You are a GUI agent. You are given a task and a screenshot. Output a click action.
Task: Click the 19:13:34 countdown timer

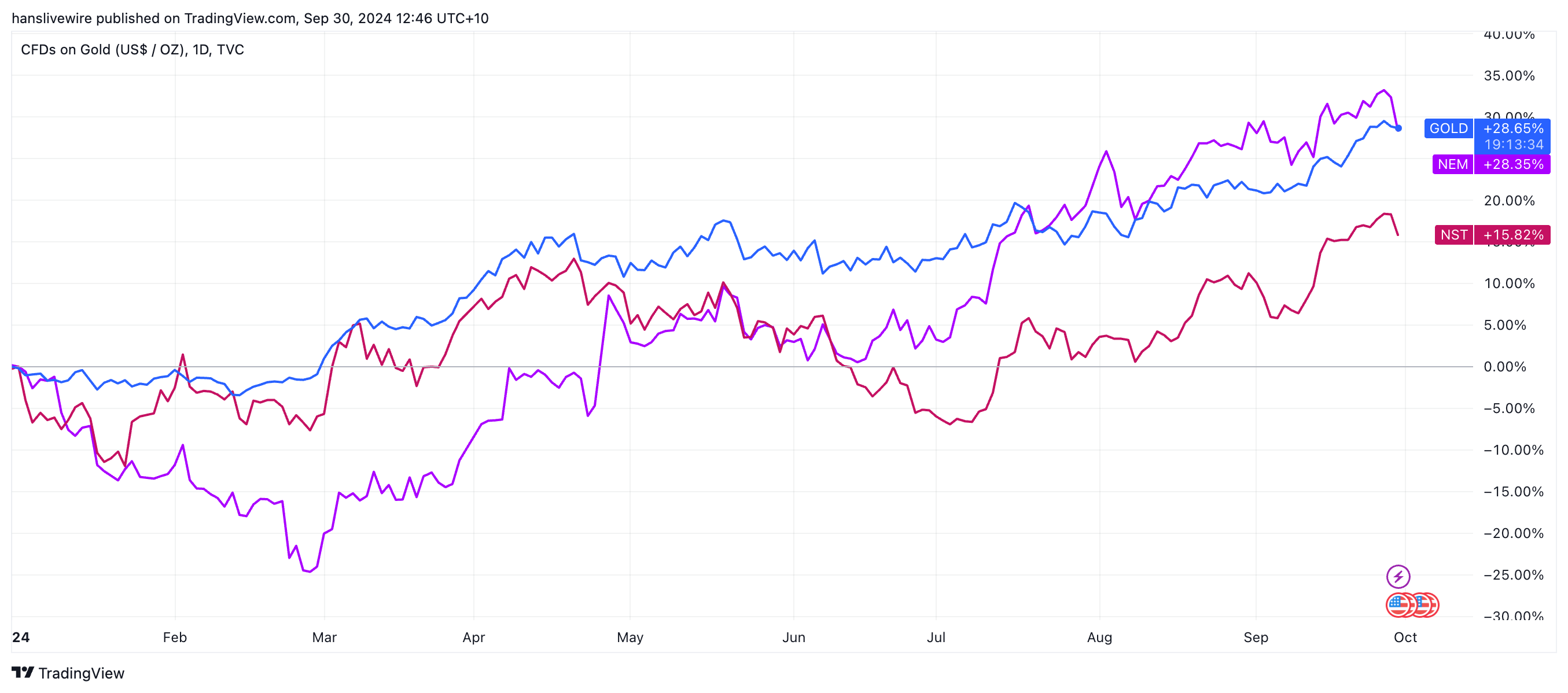coord(1513,145)
